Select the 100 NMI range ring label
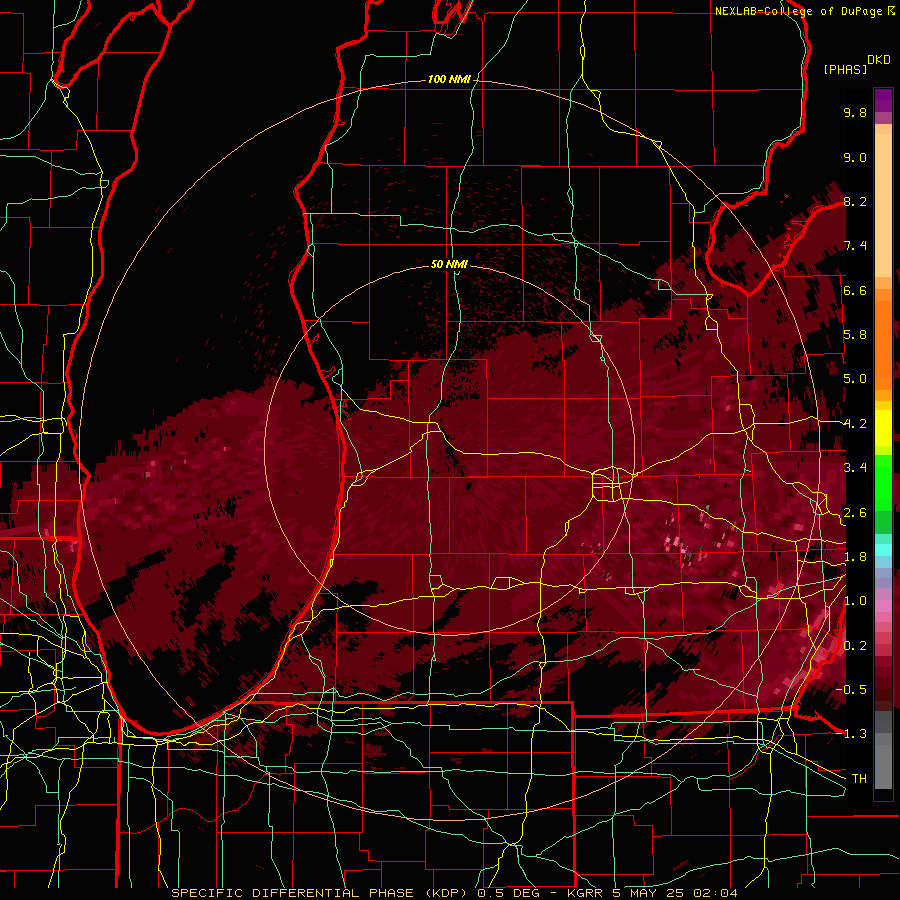This screenshot has width=900, height=900. click(449, 79)
